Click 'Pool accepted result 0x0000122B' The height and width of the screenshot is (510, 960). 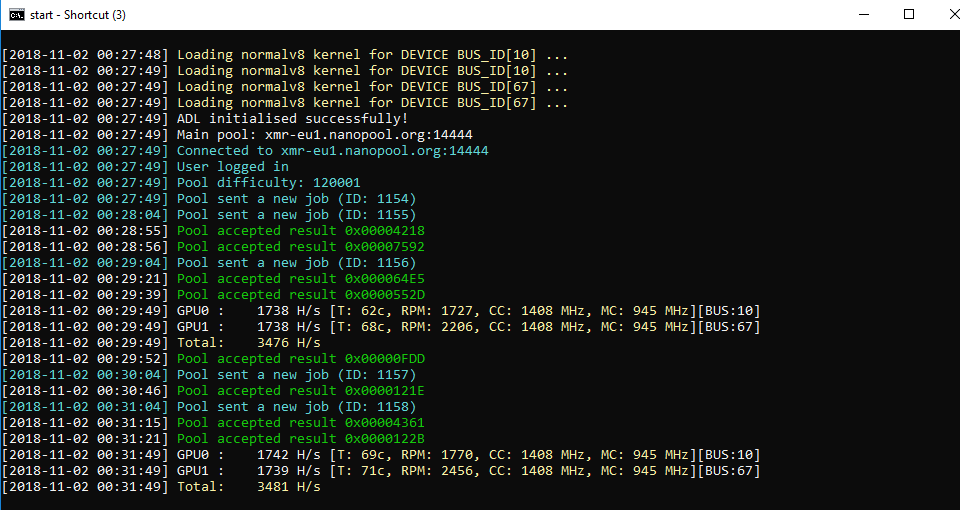(x=301, y=438)
